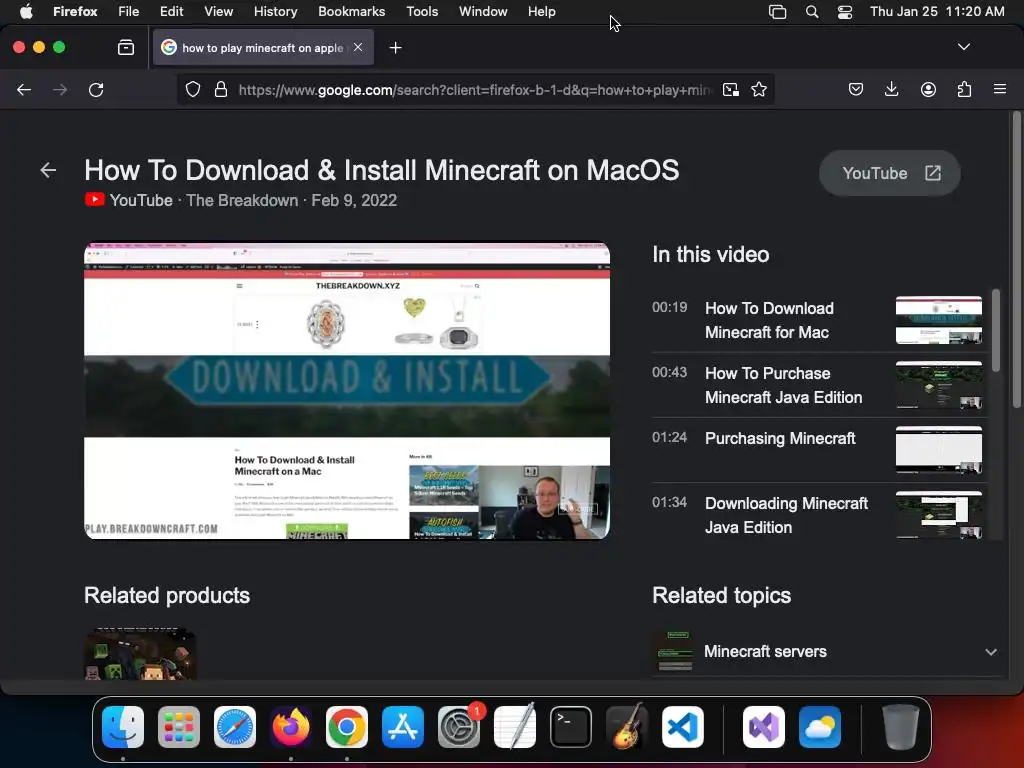Open the Edit menu
The width and height of the screenshot is (1024, 768).
click(x=171, y=11)
